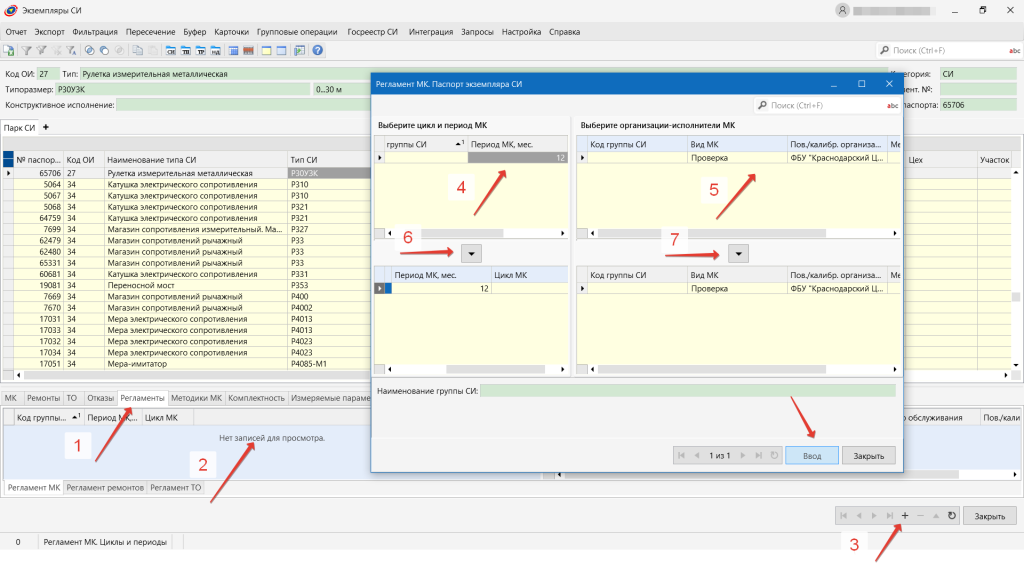This screenshot has width=1024, height=571.
Task: Select the Парк СИ tab
Action: pos(20,127)
